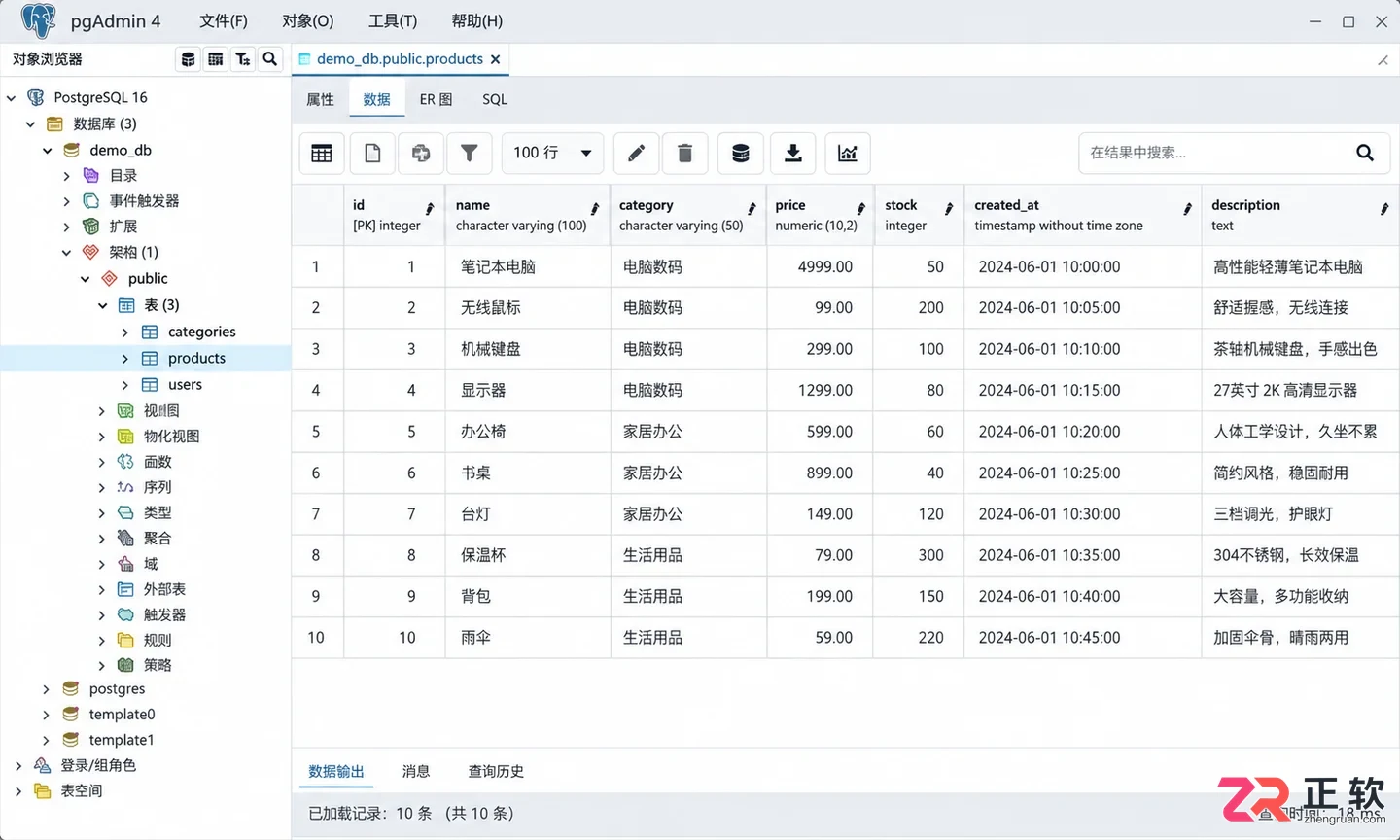The image size is (1400, 840).
Task: Click the edit pencil on created_at column header
Action: 1188,209
